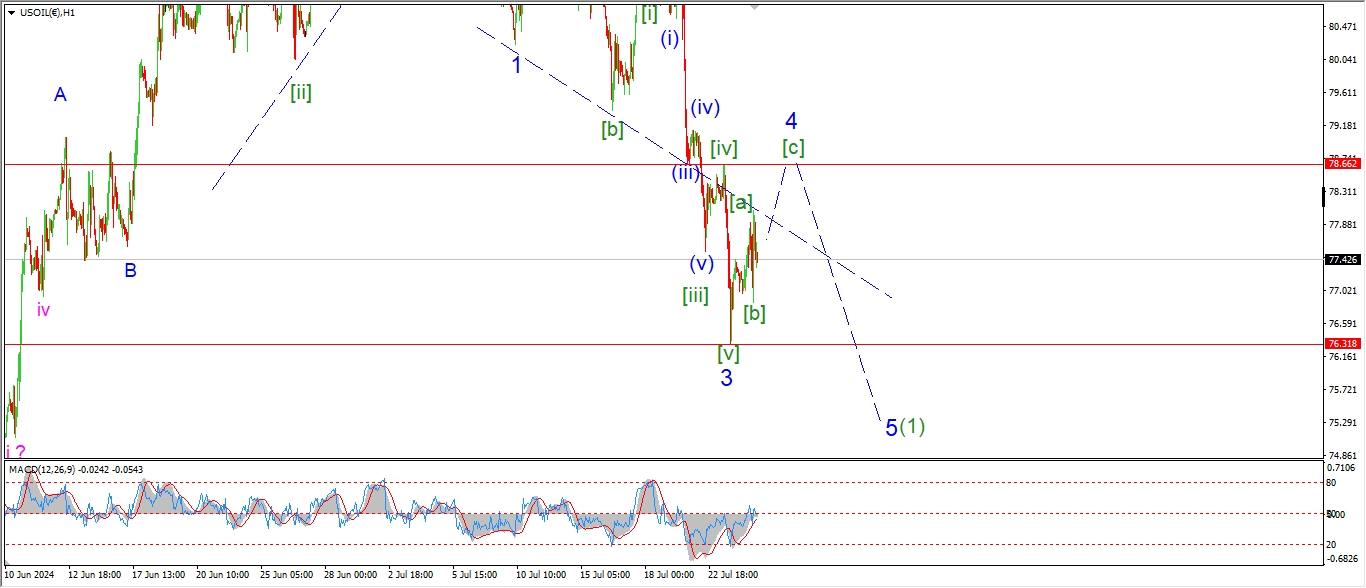Select the blue B wave label

click(x=130, y=270)
